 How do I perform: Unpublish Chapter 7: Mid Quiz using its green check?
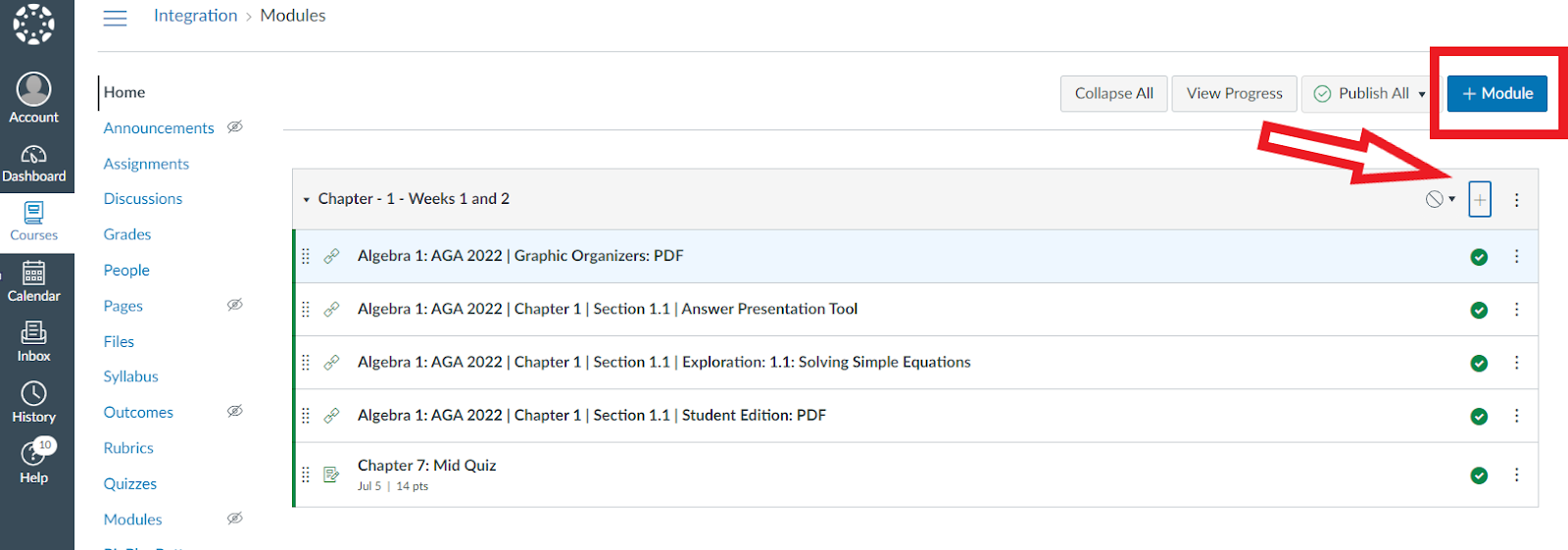(1479, 475)
